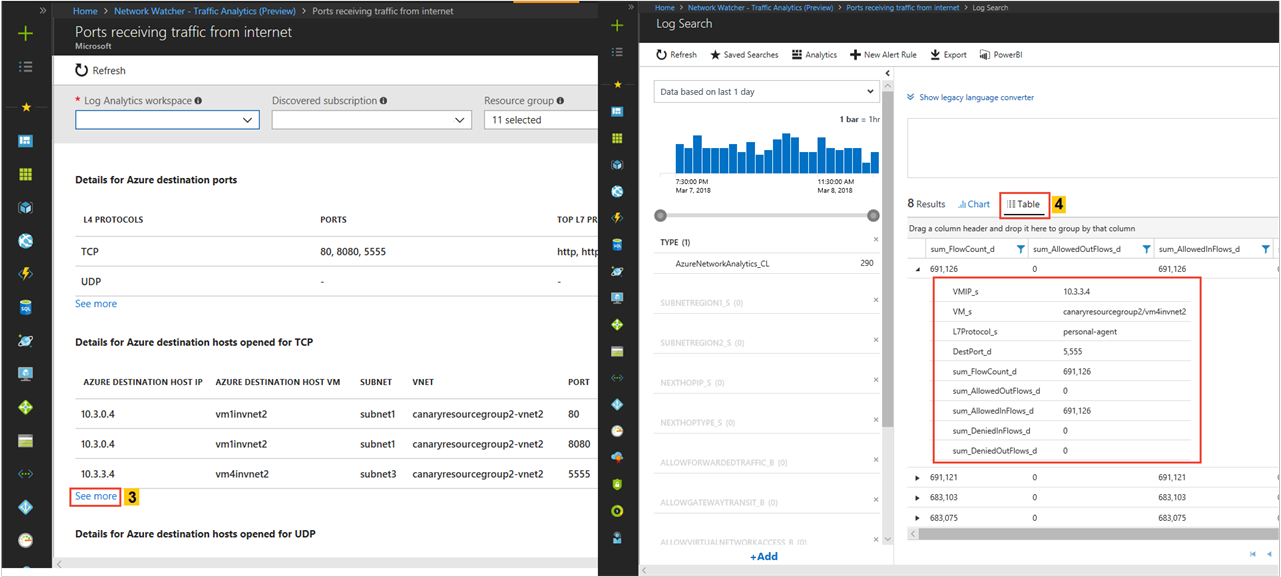Click See more under TCP hosts table
Screen dimensions: 1281x577
tap(96, 496)
